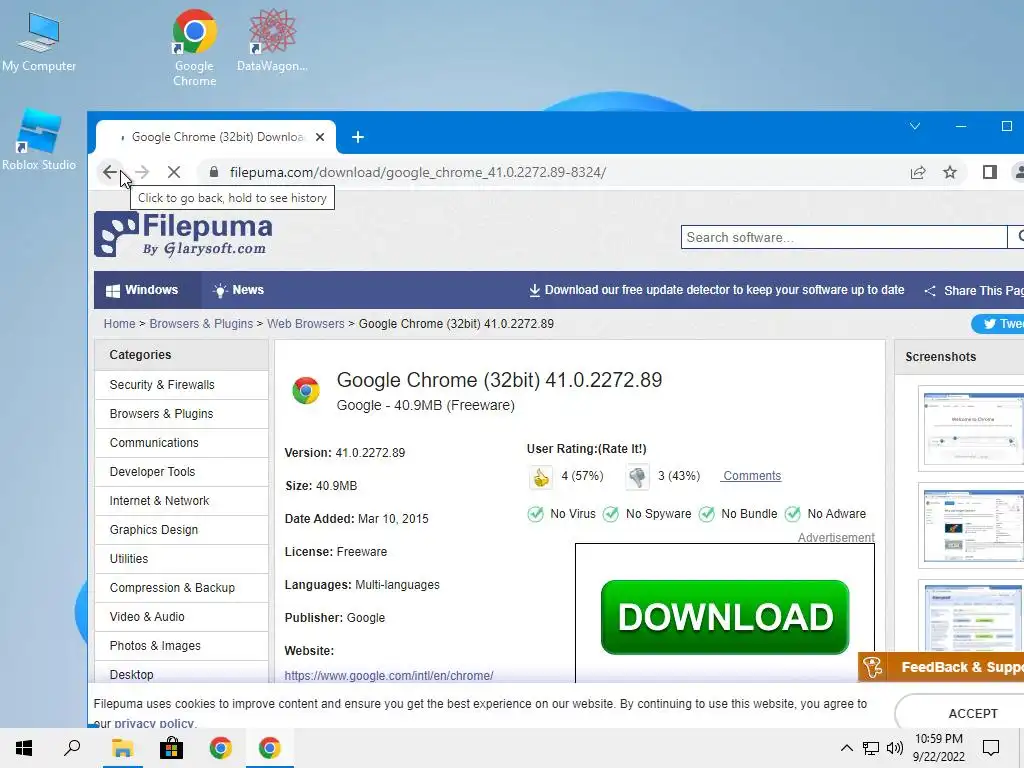
Task: Open File Explorer from taskbar
Action: pos(122,748)
